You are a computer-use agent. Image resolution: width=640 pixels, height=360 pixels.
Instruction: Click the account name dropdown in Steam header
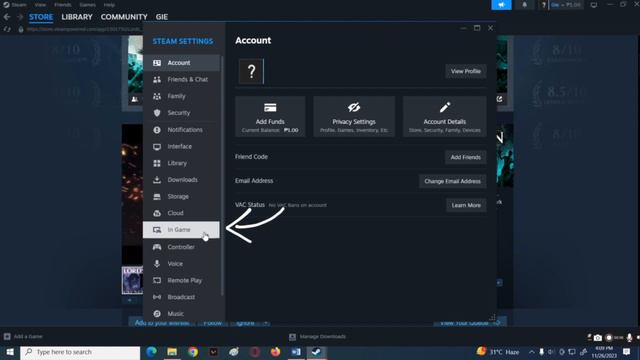[565, 5]
